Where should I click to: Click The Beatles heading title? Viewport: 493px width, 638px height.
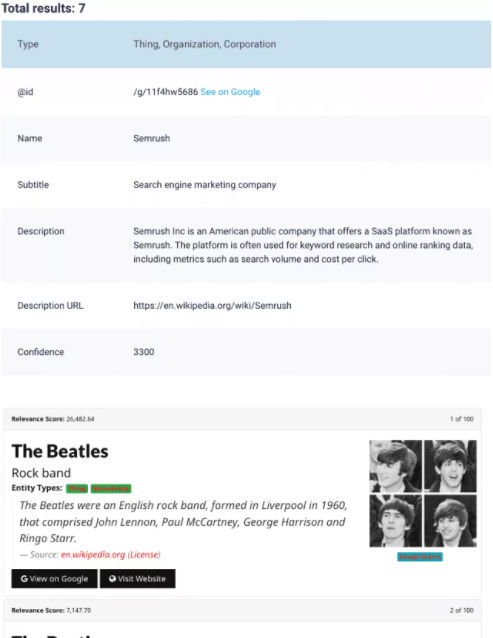(60, 451)
